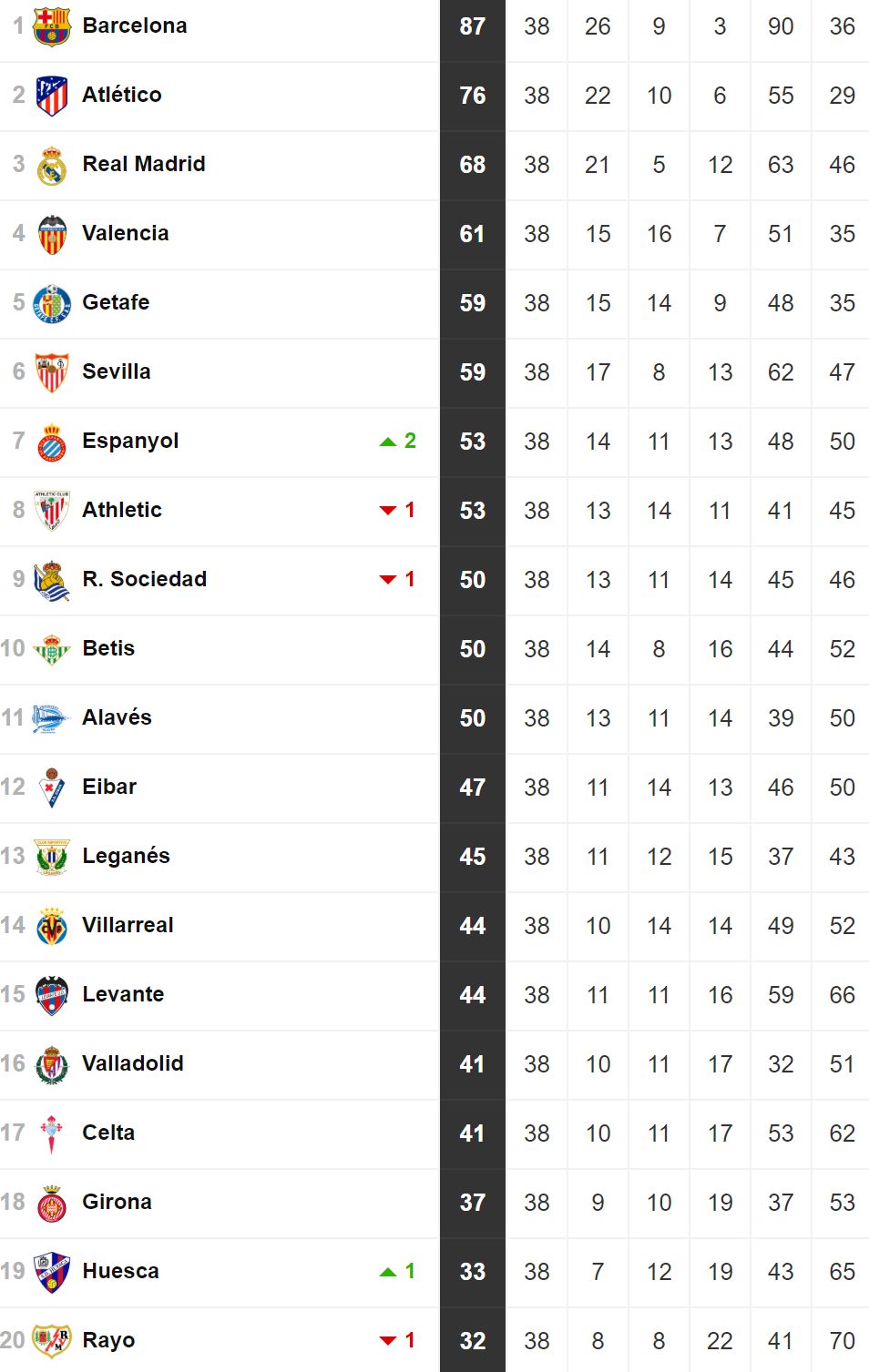The image size is (869, 1372).
Task: Click the Sevilla club crest
Action: [52, 372]
